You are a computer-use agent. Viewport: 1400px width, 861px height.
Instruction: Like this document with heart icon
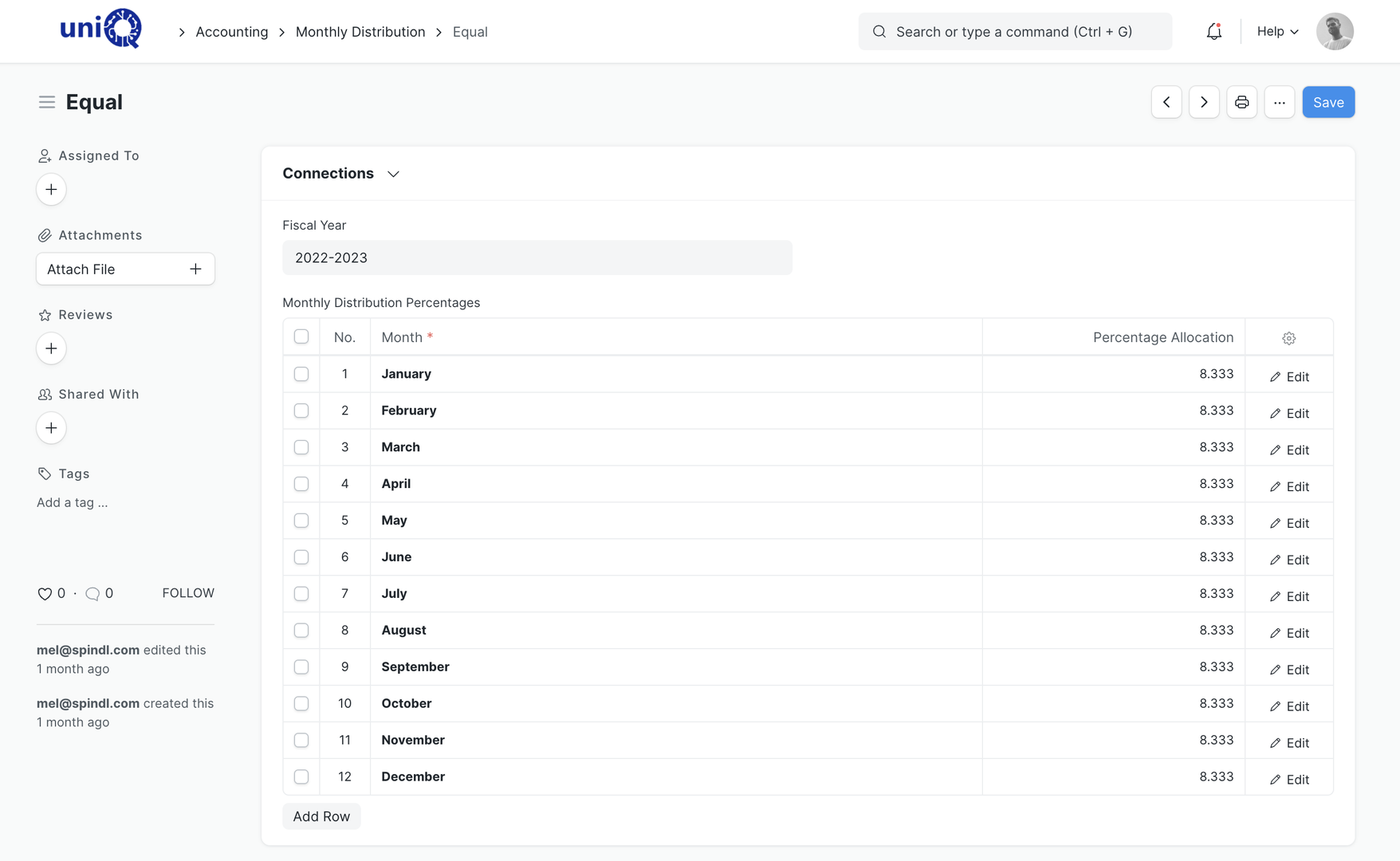(x=45, y=593)
